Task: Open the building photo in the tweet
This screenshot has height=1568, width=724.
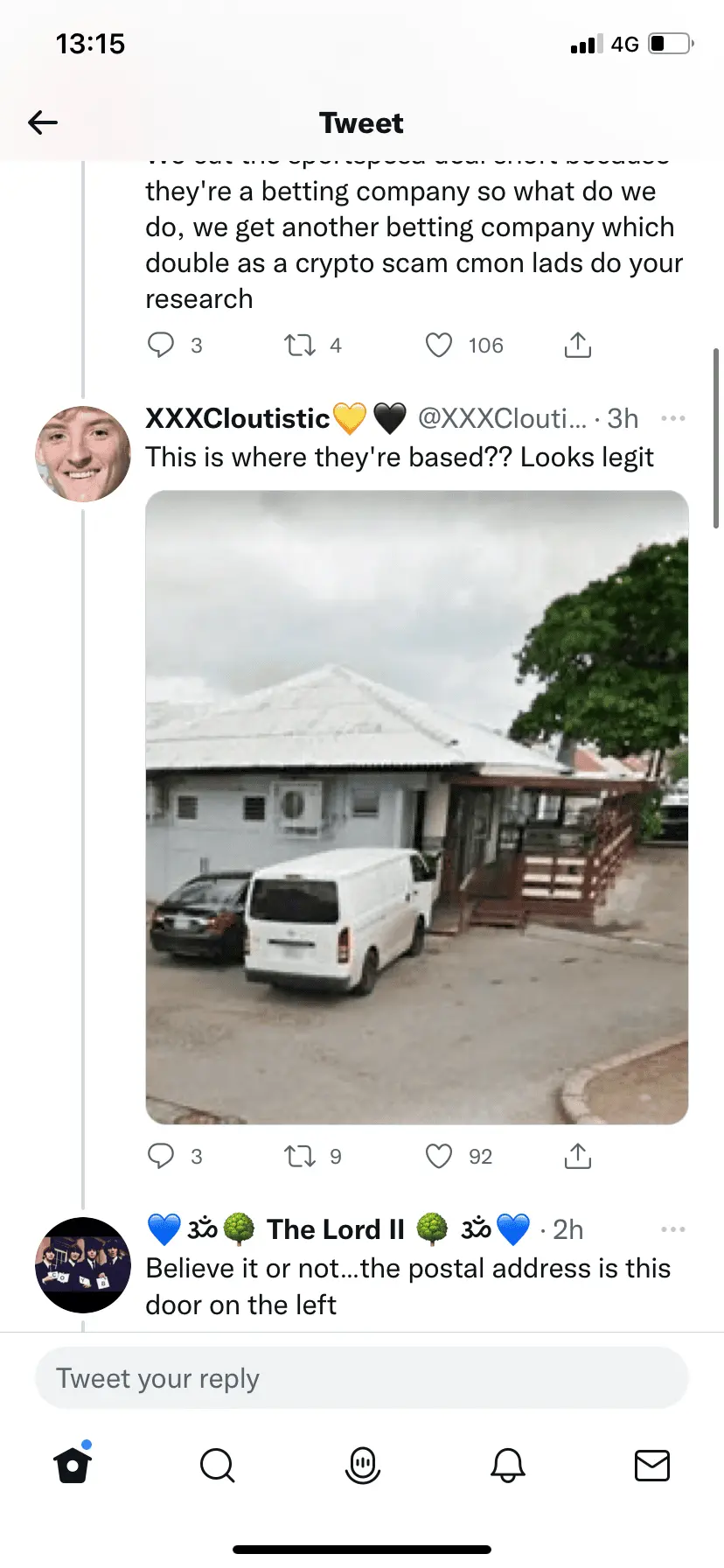Action: pos(417,807)
